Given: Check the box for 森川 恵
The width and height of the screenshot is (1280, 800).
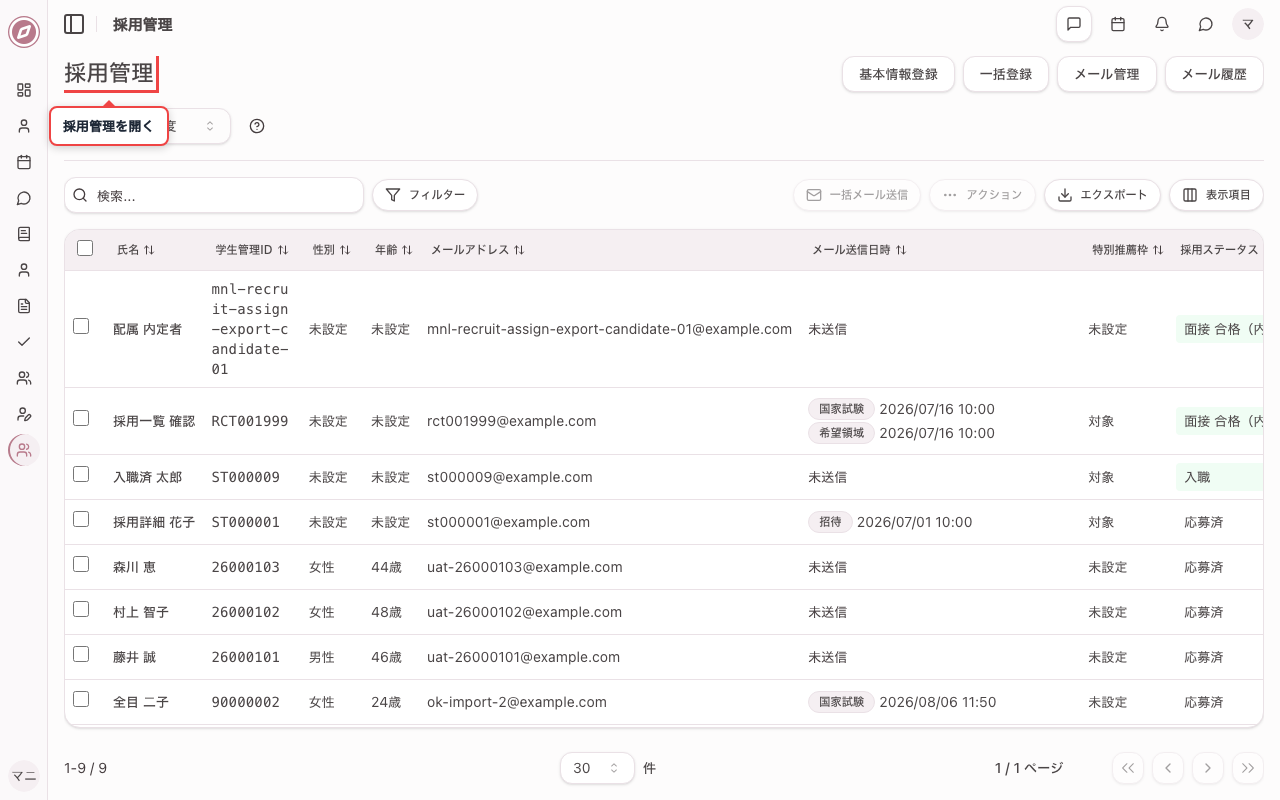Looking at the screenshot, I should (x=81, y=564).
